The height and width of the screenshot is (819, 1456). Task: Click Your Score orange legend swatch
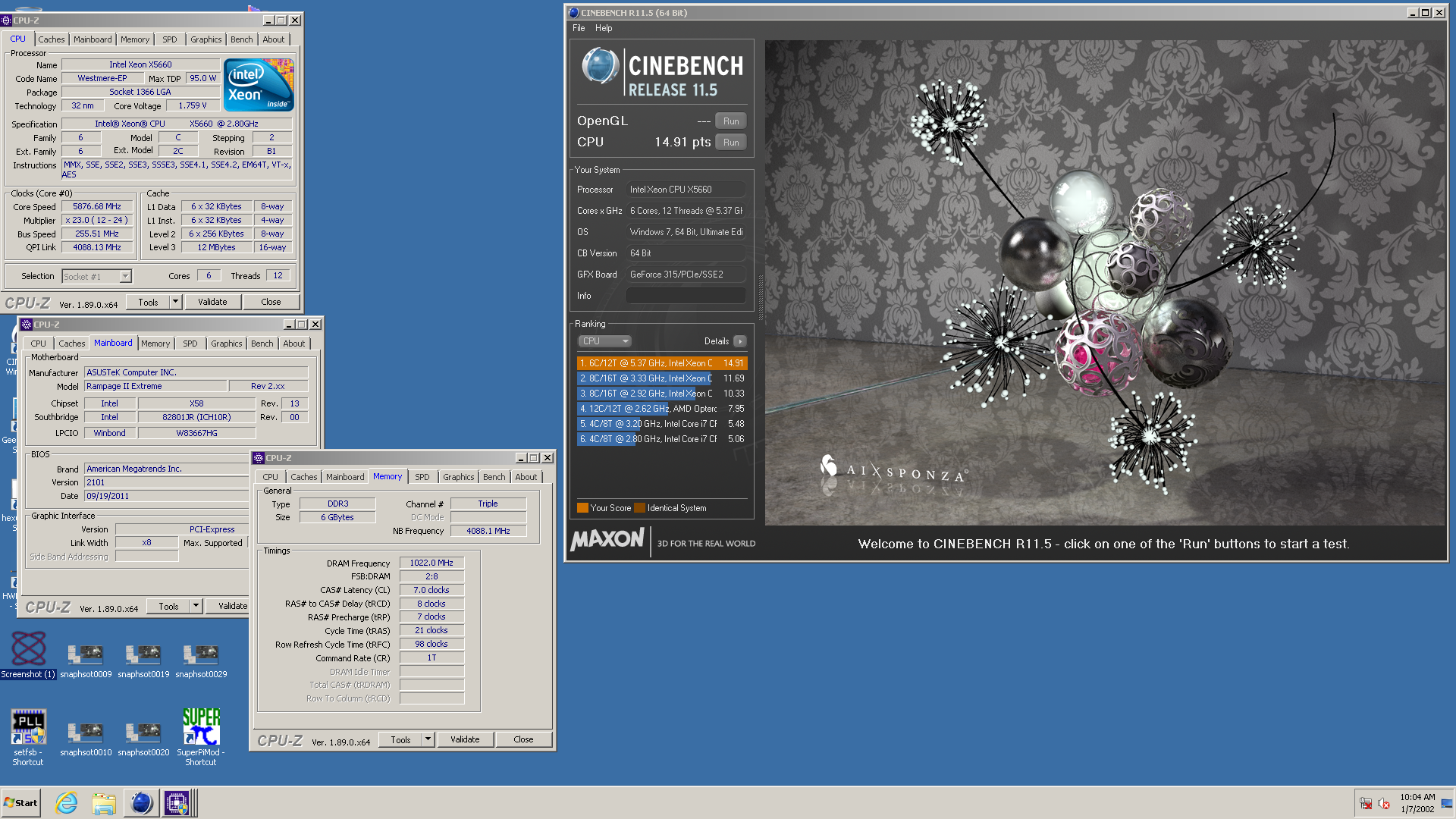click(x=582, y=508)
